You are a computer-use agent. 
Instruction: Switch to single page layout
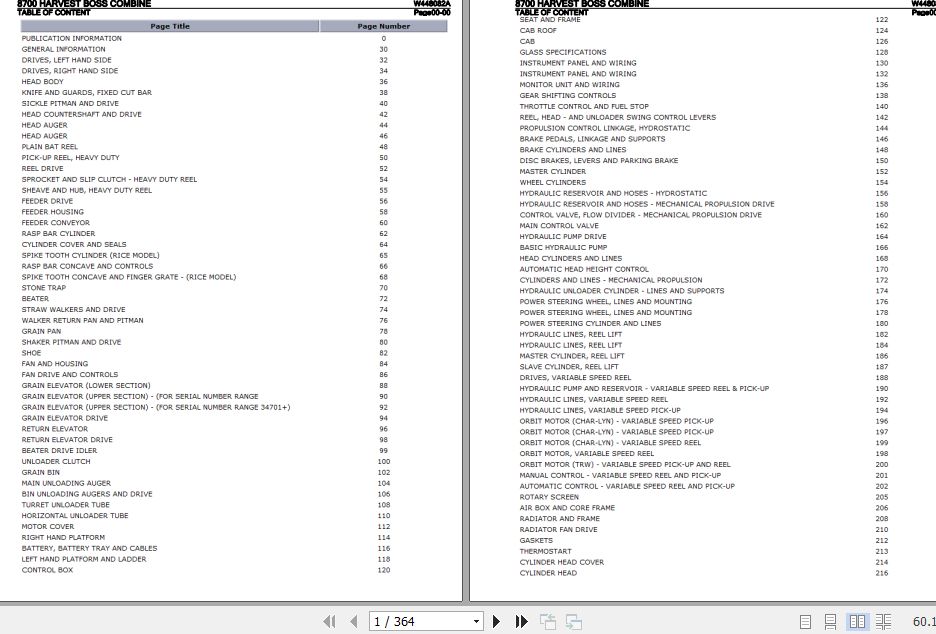(805, 621)
